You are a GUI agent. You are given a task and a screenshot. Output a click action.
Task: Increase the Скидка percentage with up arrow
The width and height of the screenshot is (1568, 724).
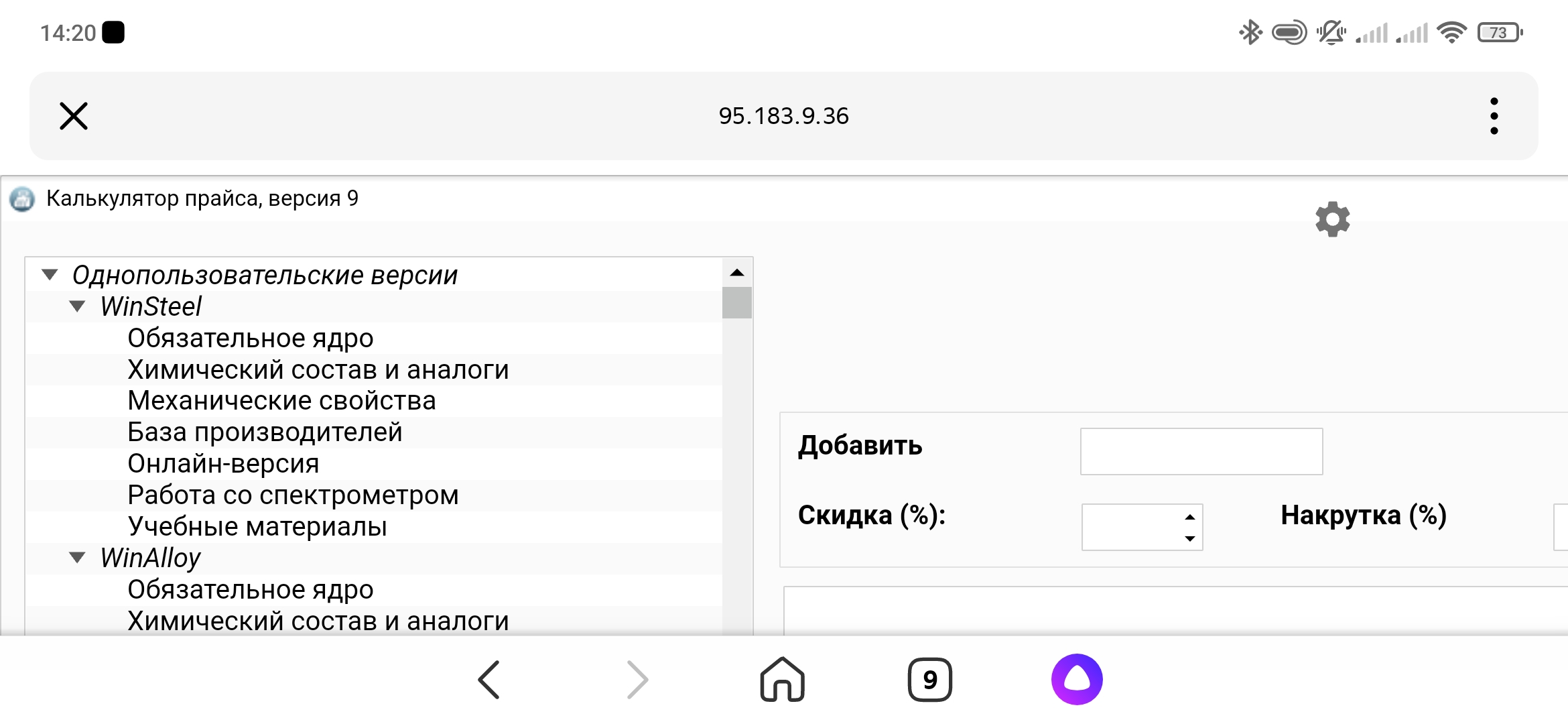tap(1189, 517)
